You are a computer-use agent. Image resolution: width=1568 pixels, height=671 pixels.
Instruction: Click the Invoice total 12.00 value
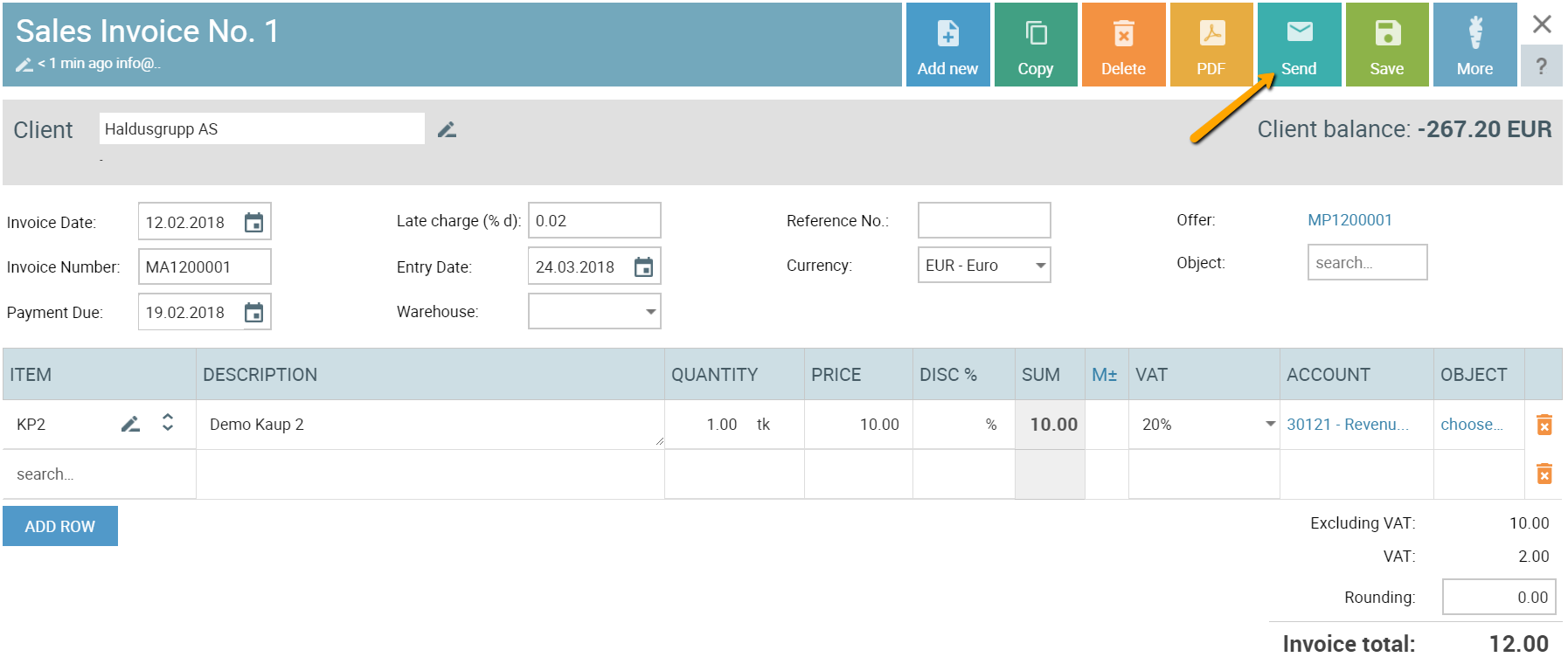point(1519,644)
